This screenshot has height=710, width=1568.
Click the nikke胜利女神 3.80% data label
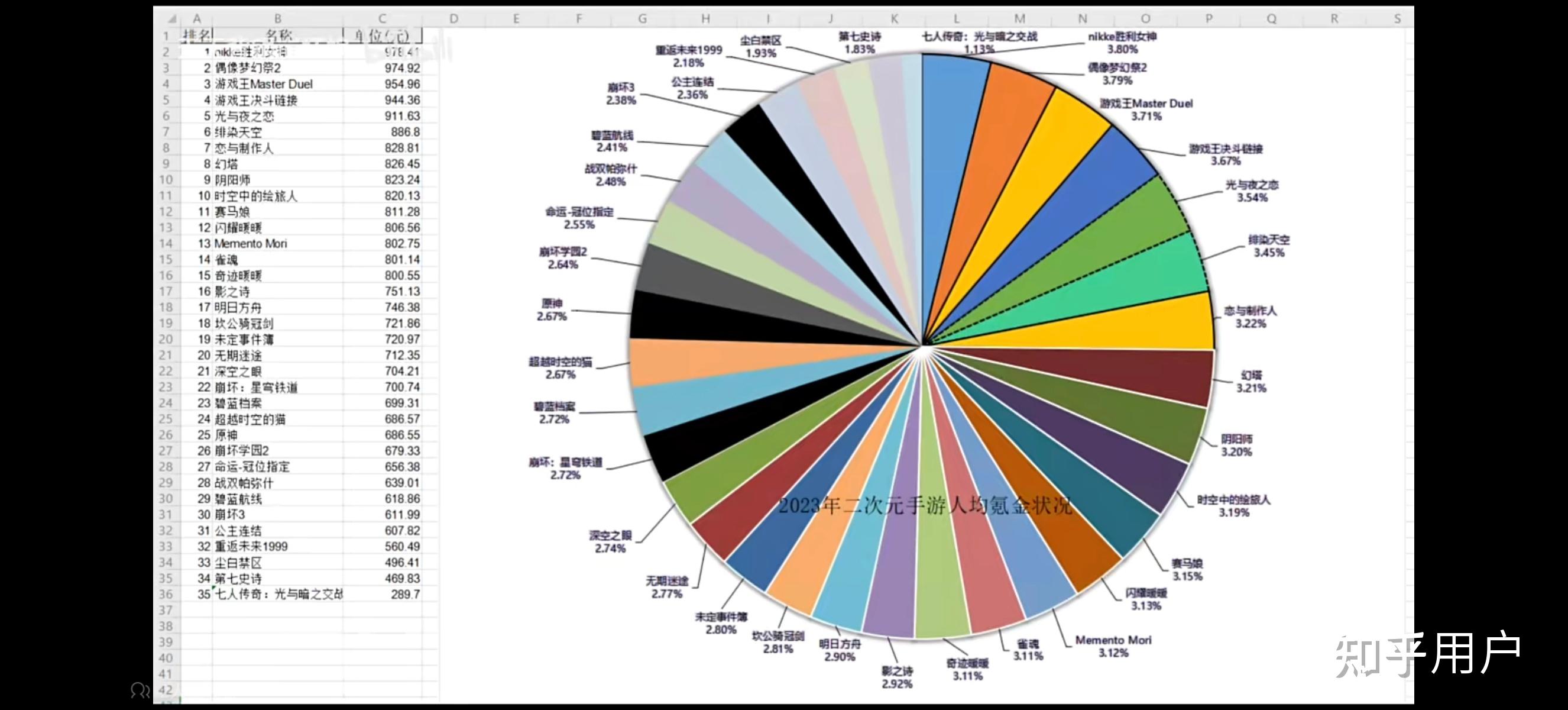tap(1122, 43)
